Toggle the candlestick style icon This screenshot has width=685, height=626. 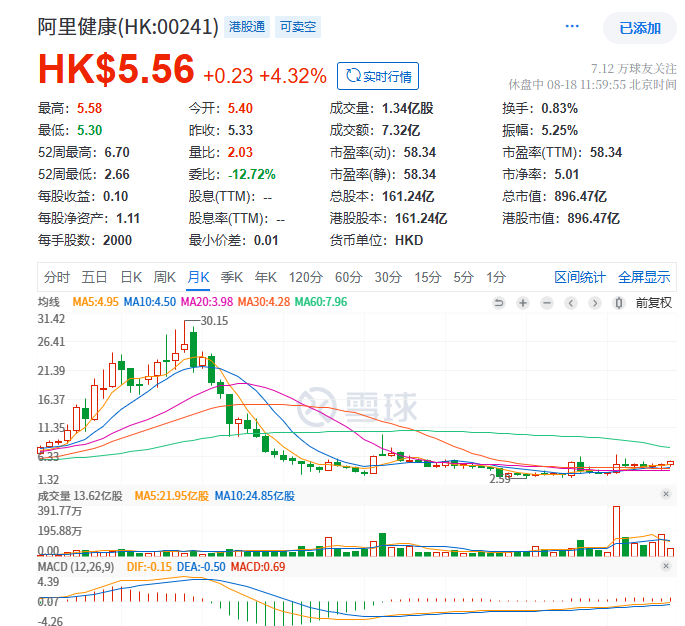coord(619,303)
